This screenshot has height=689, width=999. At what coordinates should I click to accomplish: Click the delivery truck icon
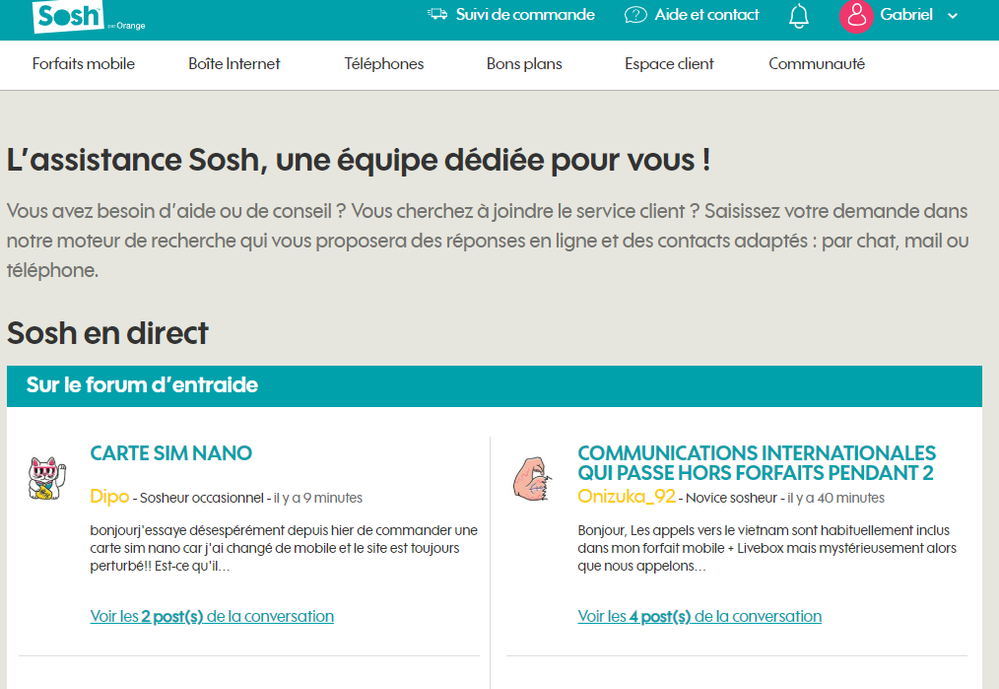(437, 15)
